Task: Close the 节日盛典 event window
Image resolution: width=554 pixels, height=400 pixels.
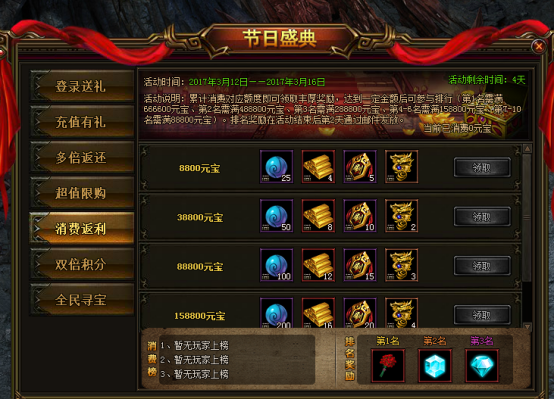Action: click(x=539, y=46)
